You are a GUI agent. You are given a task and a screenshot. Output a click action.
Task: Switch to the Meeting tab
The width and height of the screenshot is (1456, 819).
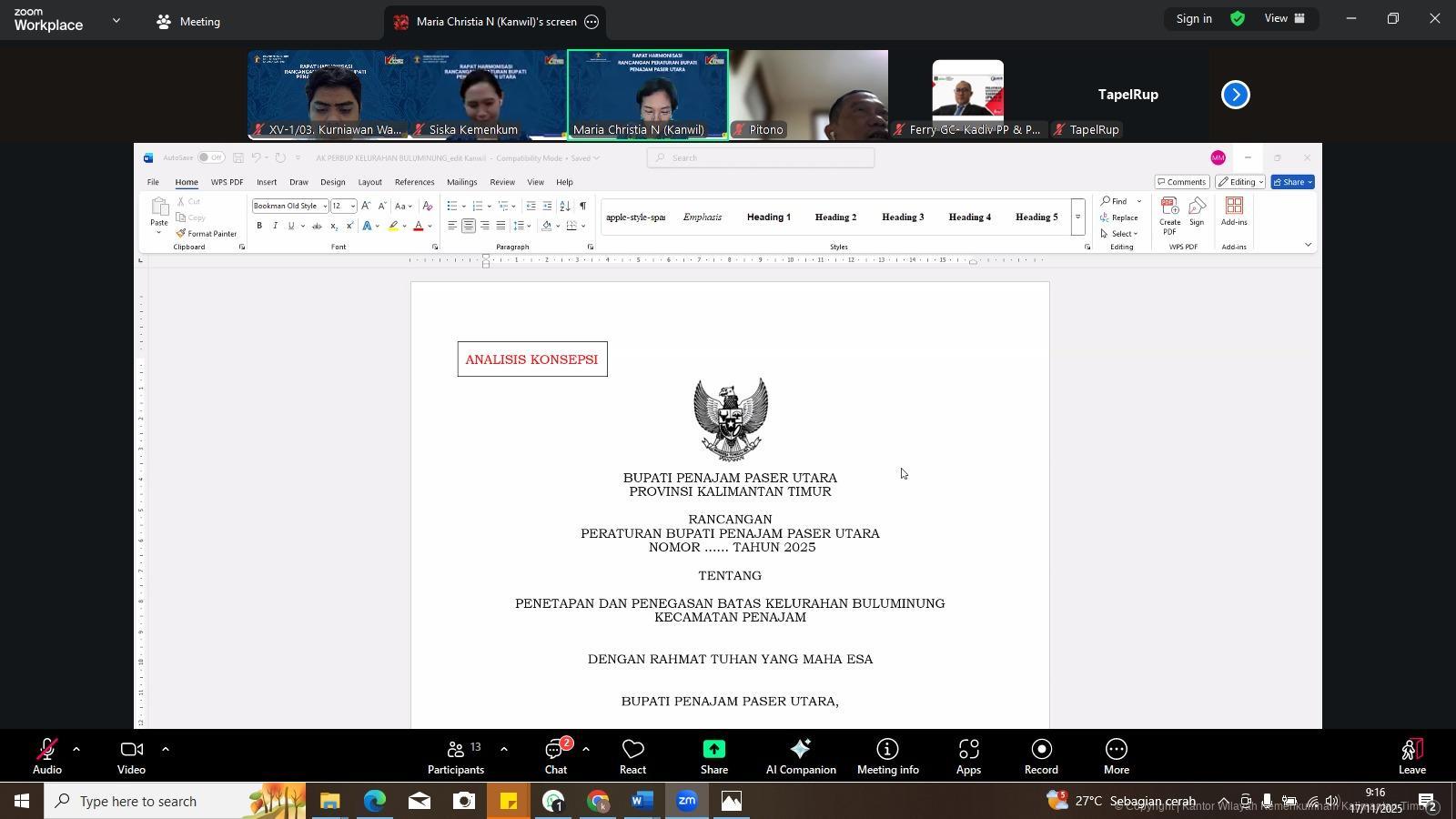point(188,22)
